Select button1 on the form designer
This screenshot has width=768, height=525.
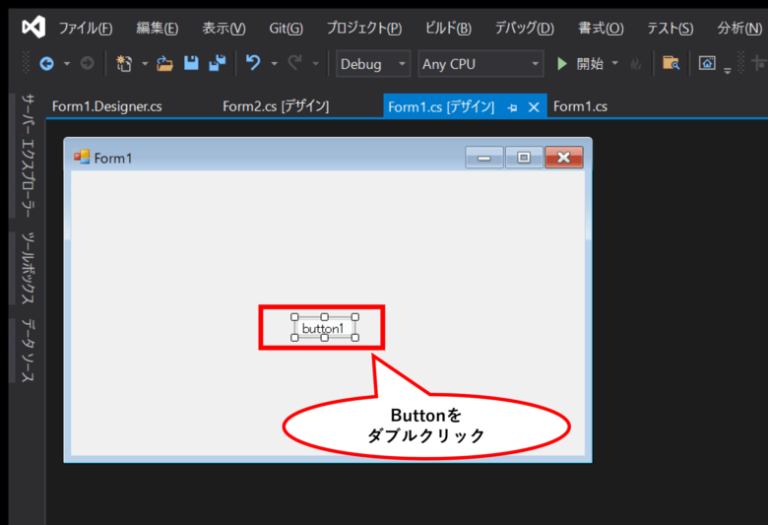click(x=323, y=328)
